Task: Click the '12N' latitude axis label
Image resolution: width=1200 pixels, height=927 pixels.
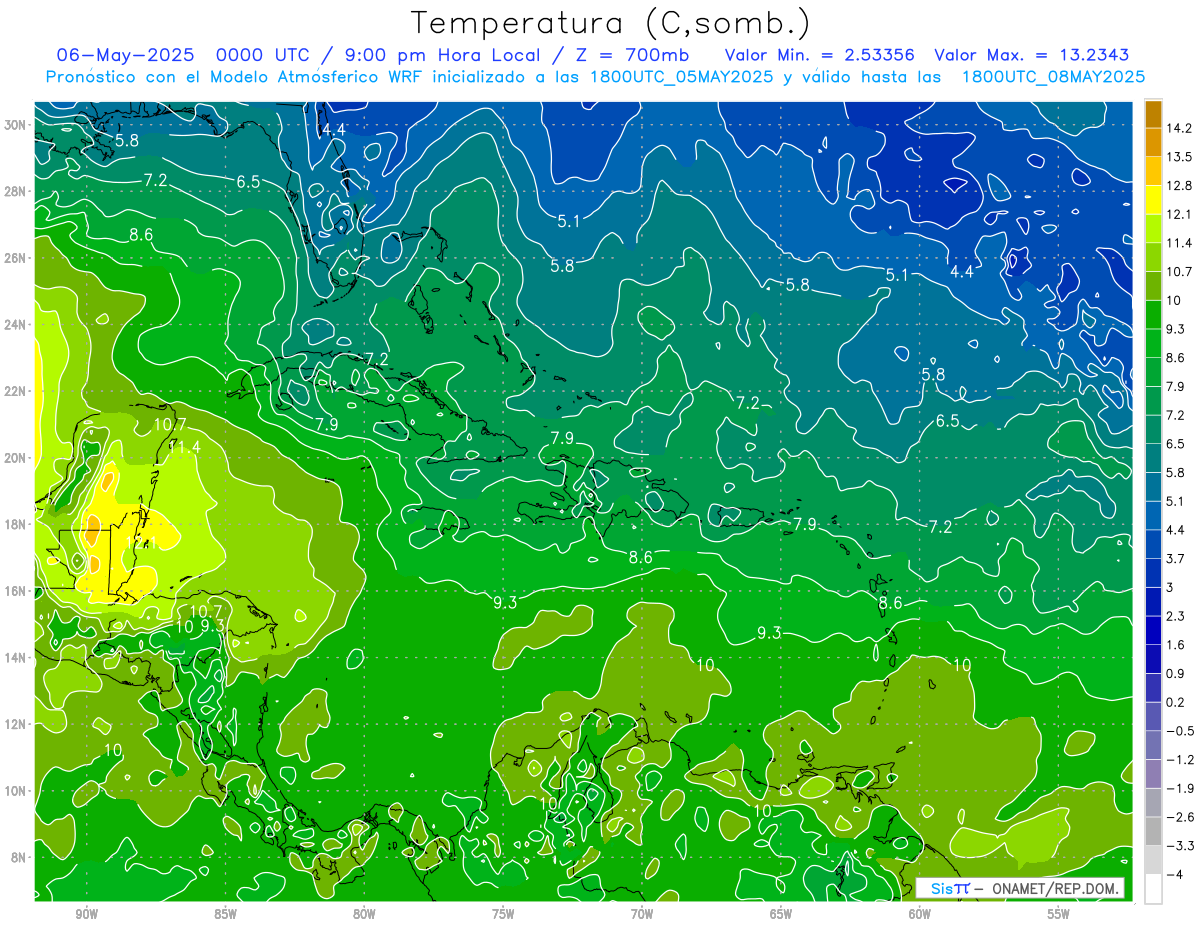Action: click(x=17, y=724)
